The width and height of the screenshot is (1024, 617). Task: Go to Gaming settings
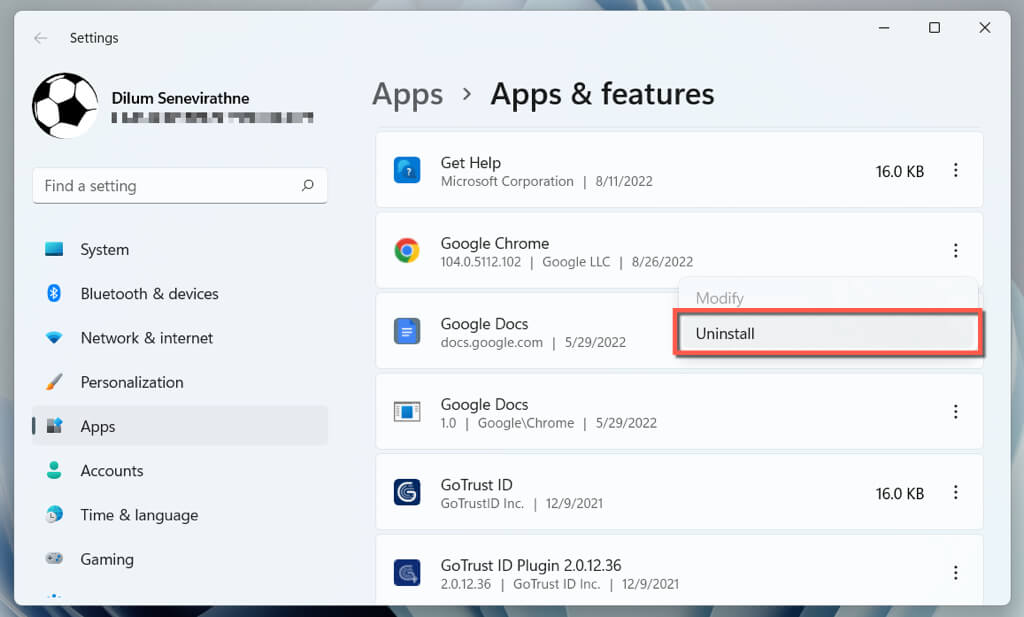tap(180, 559)
